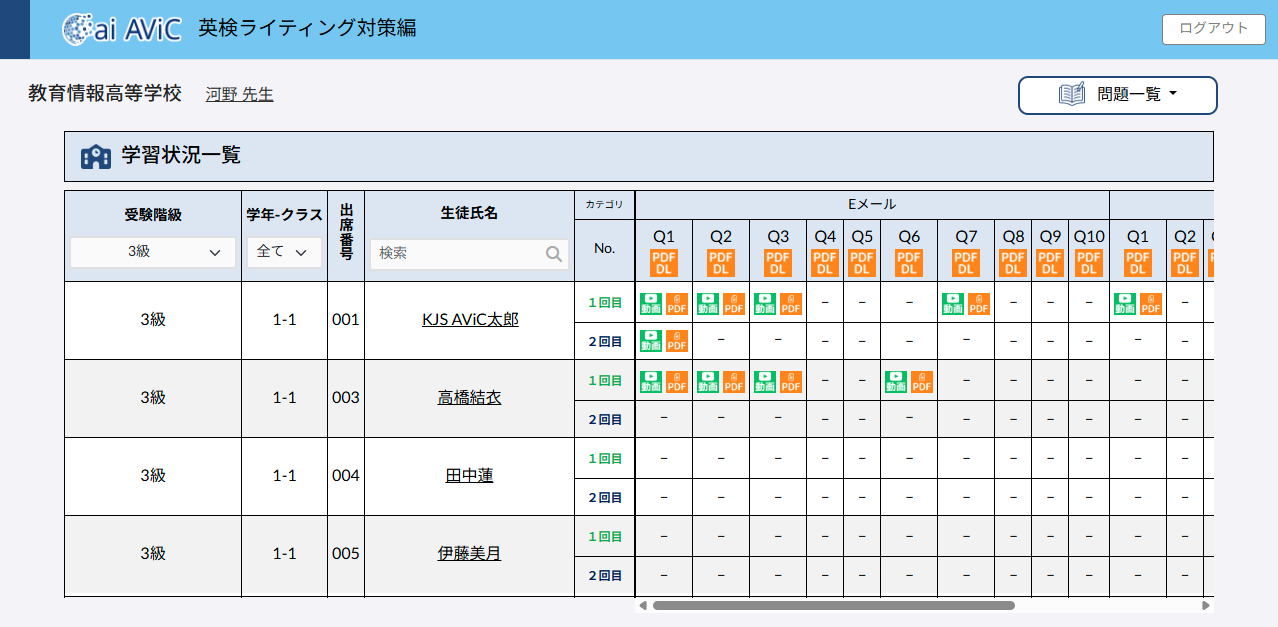Select student 田中蓮 name link
1278x627 pixels.
pyautogui.click(x=469, y=476)
